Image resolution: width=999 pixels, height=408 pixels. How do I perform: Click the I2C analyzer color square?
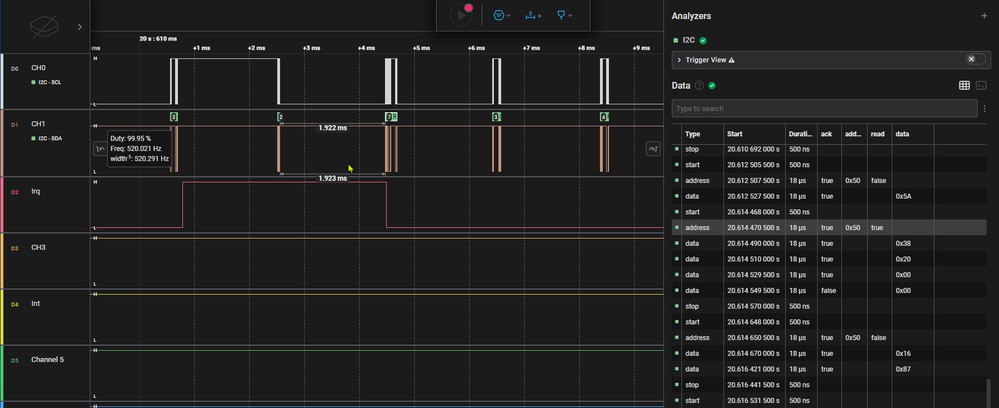tap(676, 40)
